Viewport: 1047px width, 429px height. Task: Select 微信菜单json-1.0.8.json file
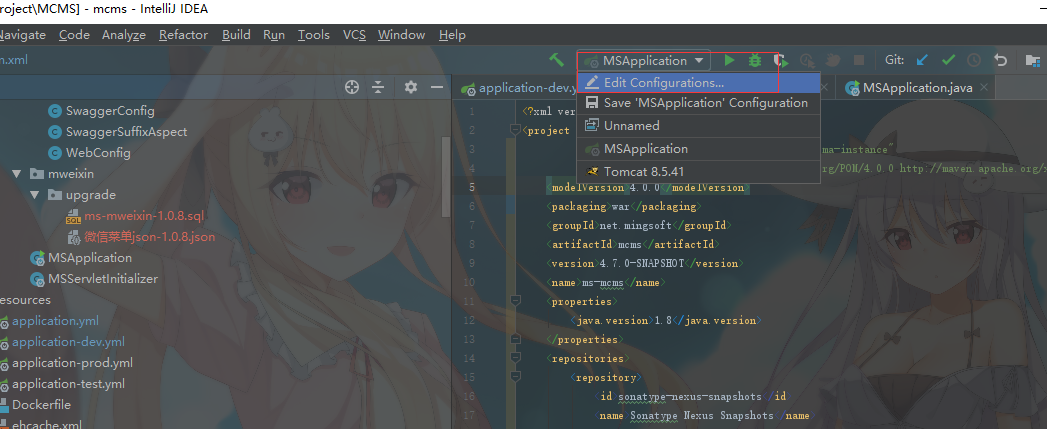(150, 237)
